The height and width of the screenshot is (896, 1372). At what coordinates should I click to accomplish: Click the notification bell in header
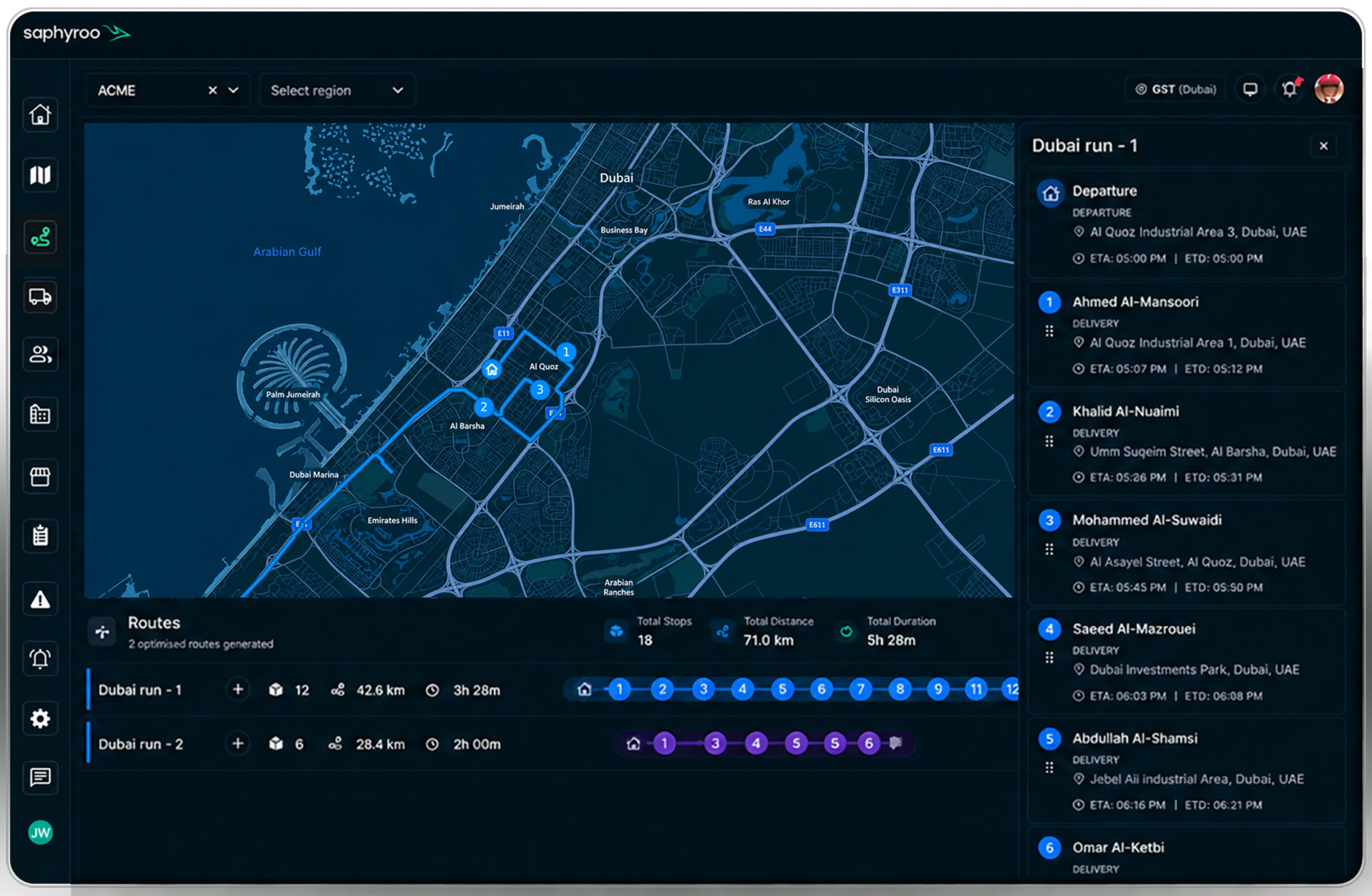tap(1290, 89)
